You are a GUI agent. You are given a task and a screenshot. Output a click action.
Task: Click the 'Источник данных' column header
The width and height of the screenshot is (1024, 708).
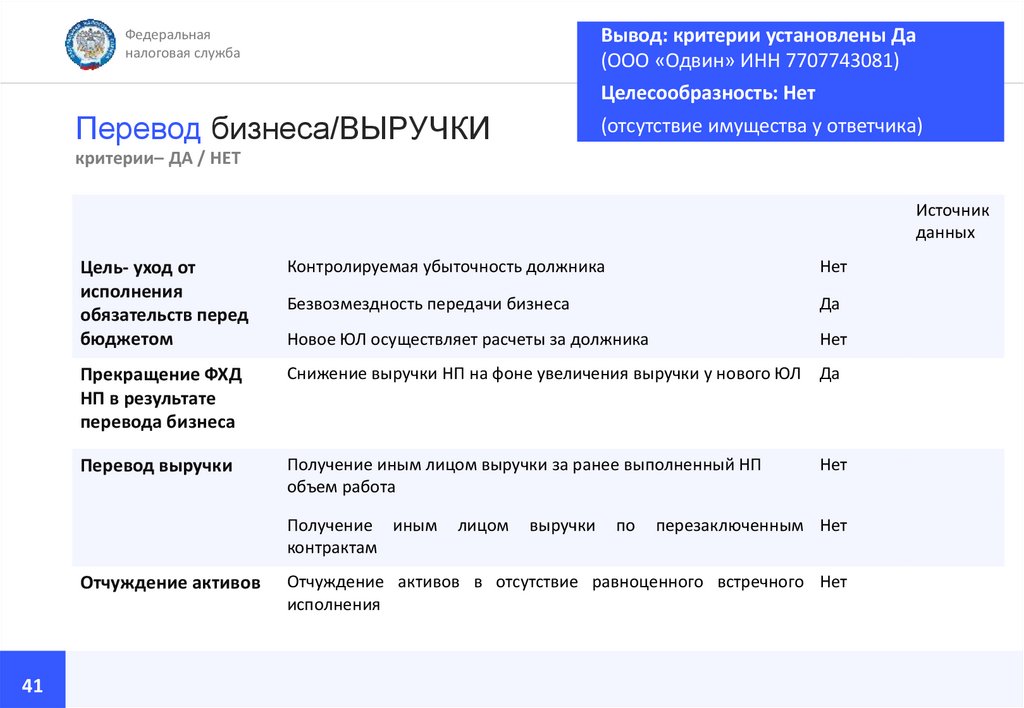point(952,221)
